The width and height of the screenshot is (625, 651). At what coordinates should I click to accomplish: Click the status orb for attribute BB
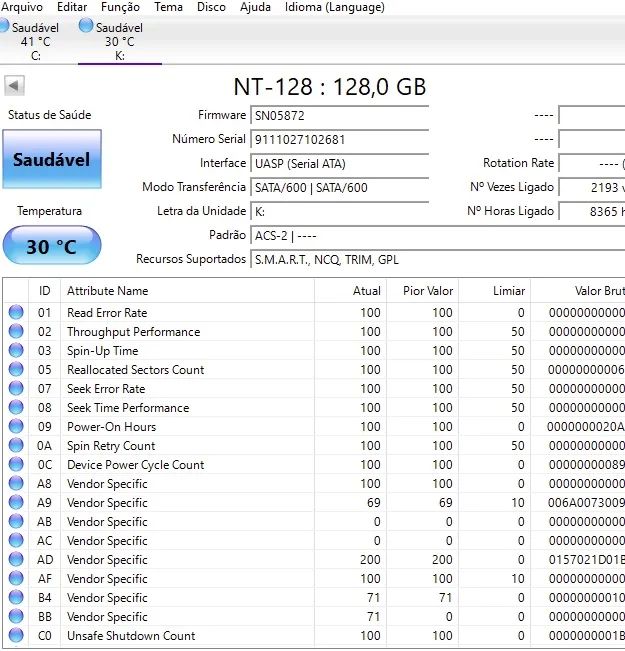point(16,616)
